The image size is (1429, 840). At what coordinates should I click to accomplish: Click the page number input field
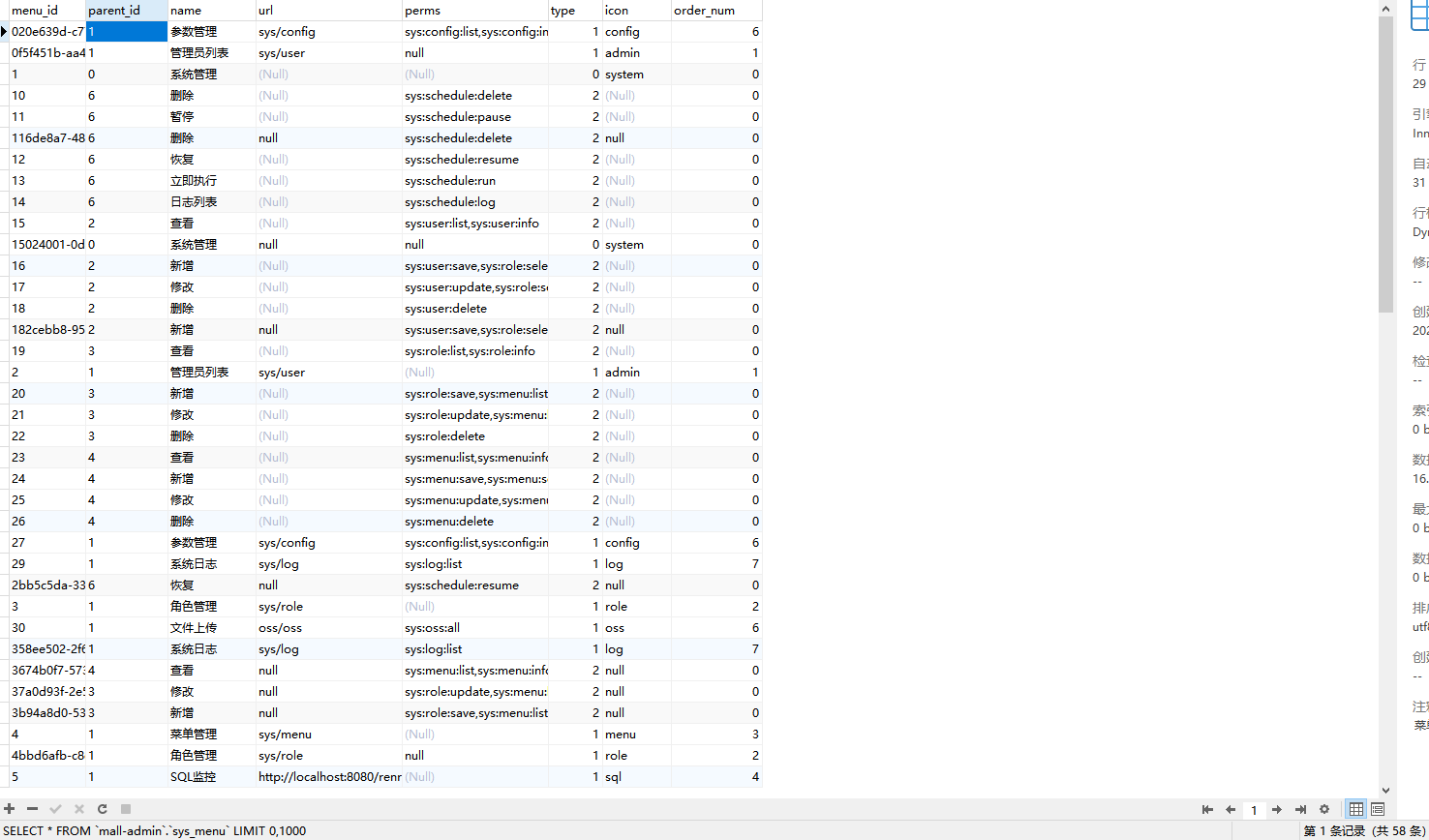(1254, 809)
